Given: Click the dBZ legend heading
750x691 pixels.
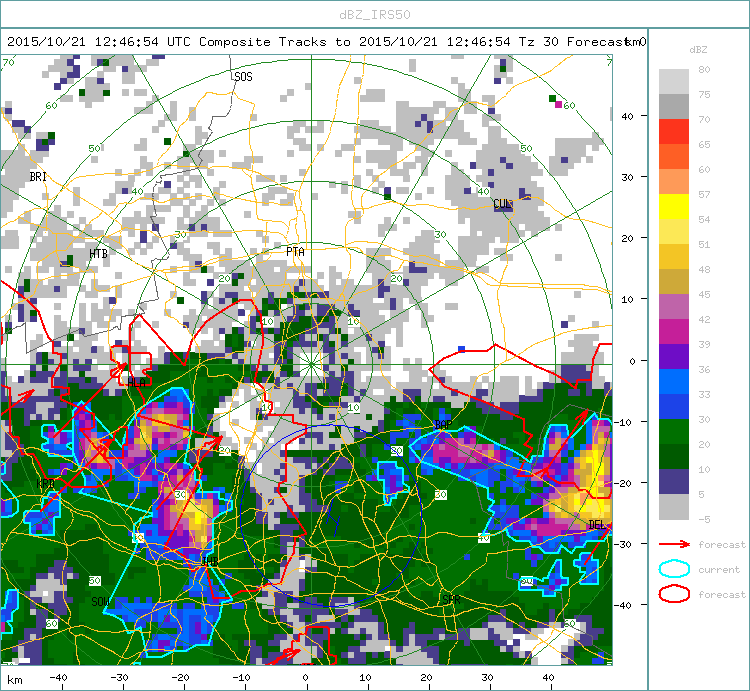Looking at the screenshot, I should [698, 50].
